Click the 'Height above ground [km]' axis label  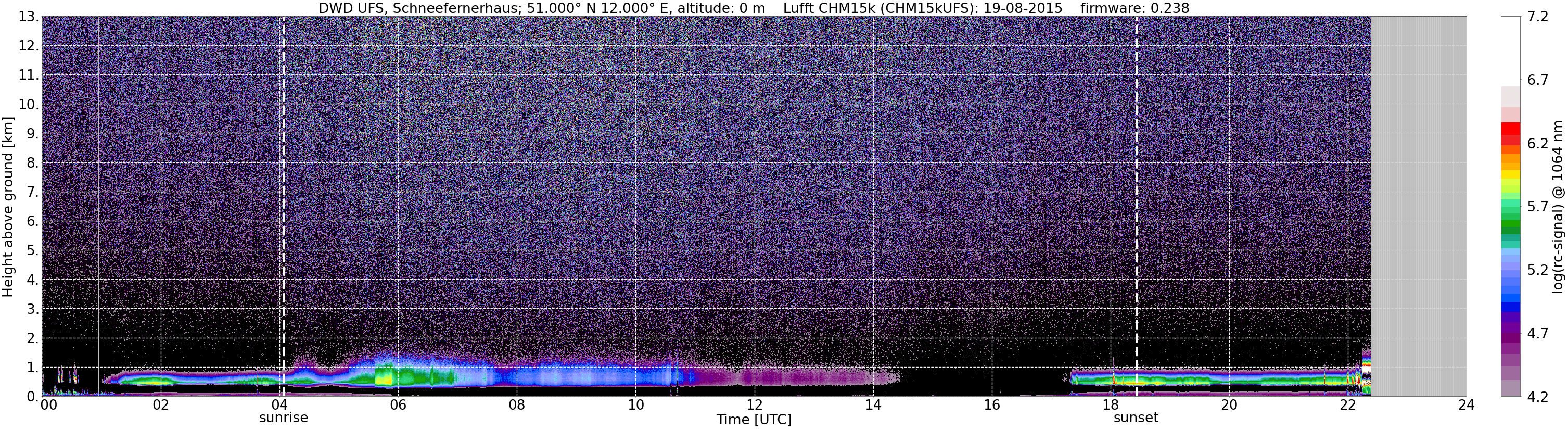point(8,207)
